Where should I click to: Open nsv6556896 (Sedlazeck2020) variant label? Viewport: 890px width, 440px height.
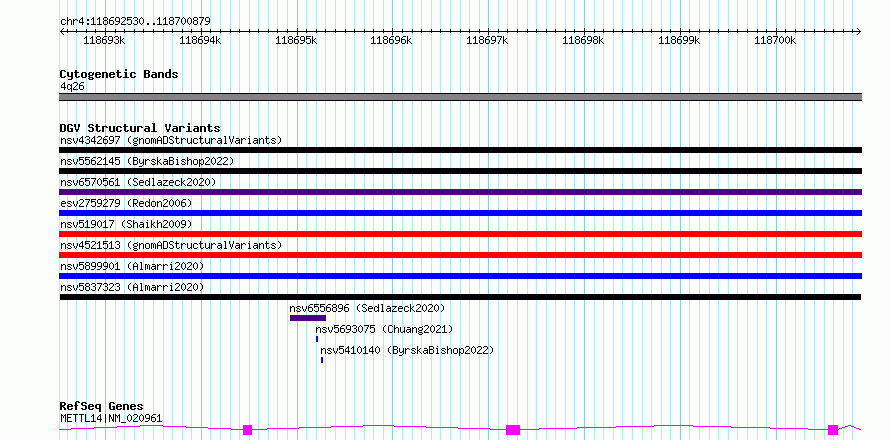pyautogui.click(x=367, y=308)
